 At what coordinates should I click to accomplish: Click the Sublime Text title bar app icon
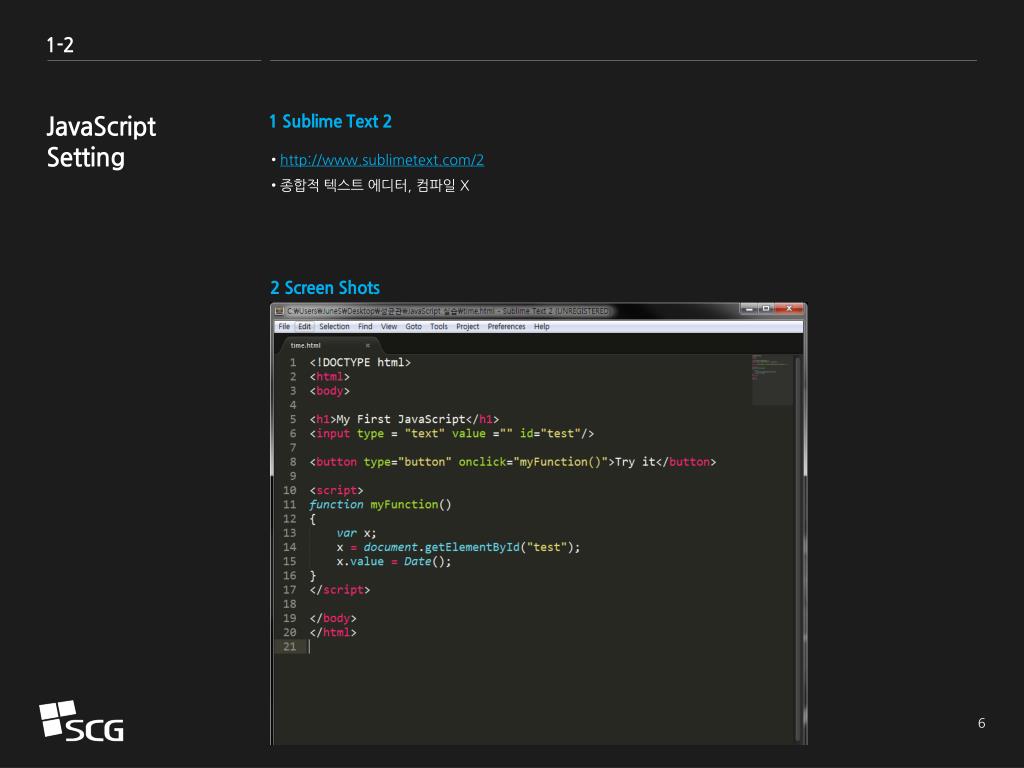click(x=280, y=311)
